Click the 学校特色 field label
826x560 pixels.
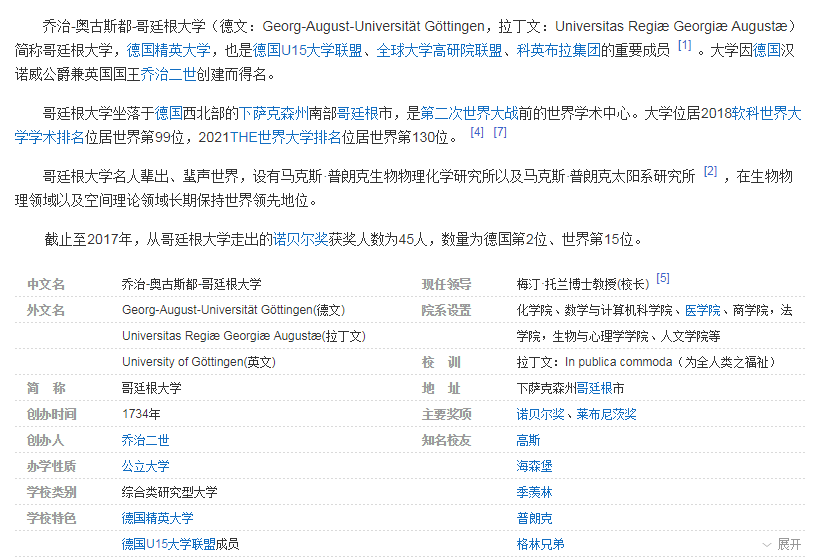coord(52,518)
